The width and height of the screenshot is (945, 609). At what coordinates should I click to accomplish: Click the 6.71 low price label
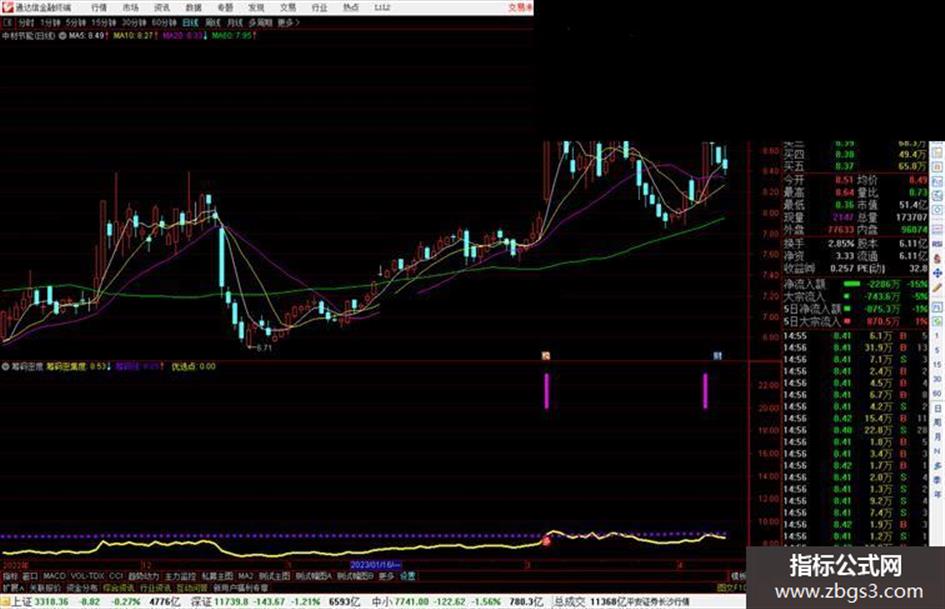pyautogui.click(x=263, y=348)
